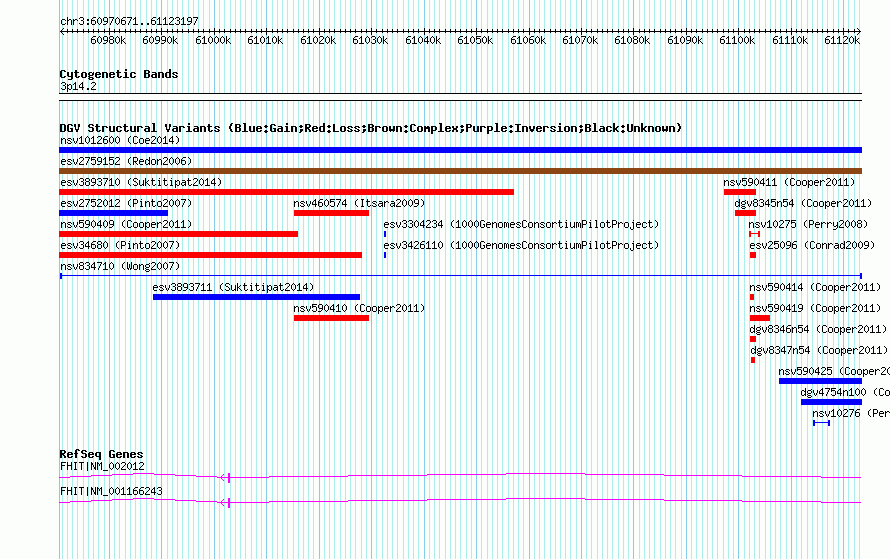
Task: Open nsv590419 (Cooper2011) variant label
Action: tap(815, 308)
